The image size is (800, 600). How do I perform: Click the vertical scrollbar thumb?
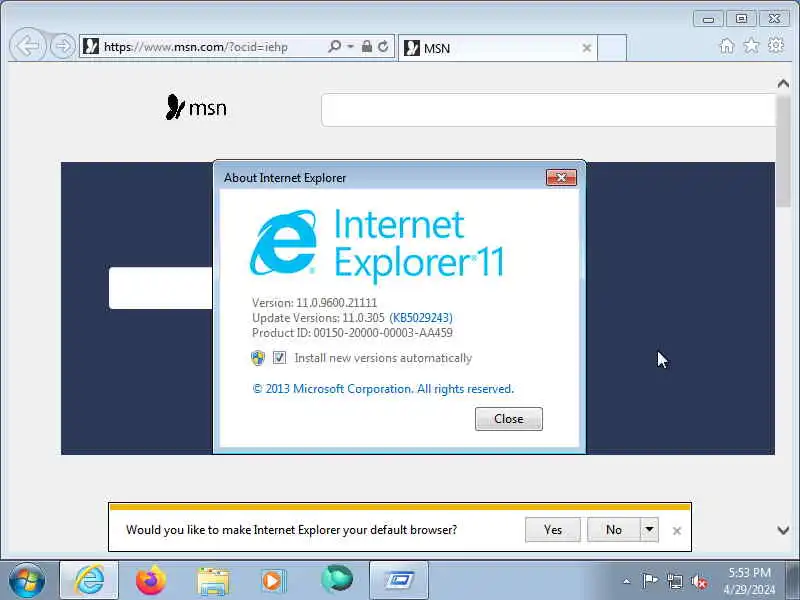pyautogui.click(x=783, y=151)
